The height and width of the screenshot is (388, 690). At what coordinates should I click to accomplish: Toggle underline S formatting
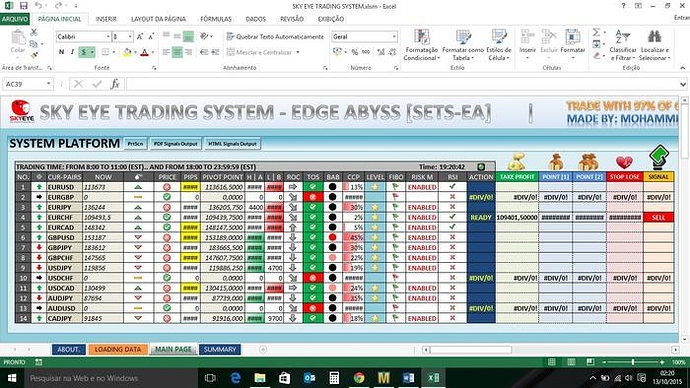(83, 52)
